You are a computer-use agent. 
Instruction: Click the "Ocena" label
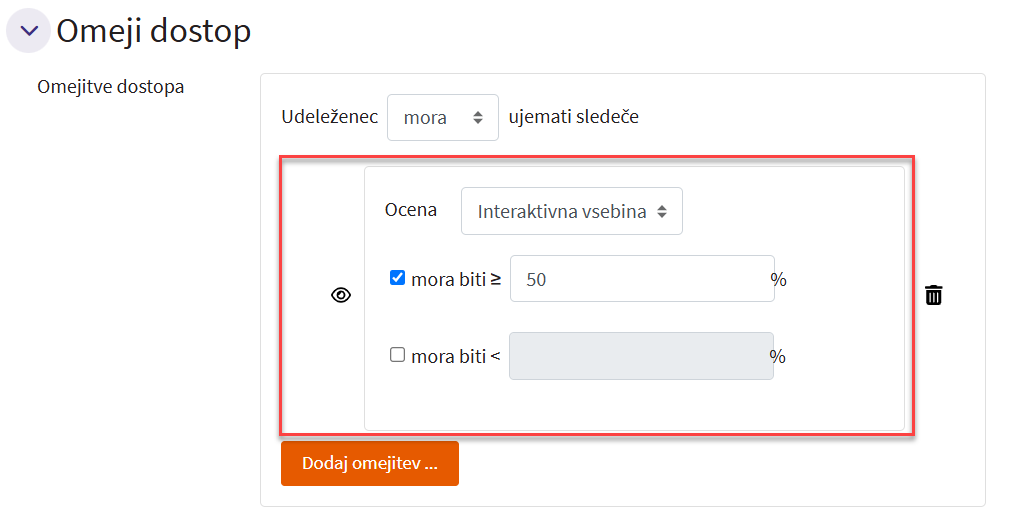click(x=411, y=210)
